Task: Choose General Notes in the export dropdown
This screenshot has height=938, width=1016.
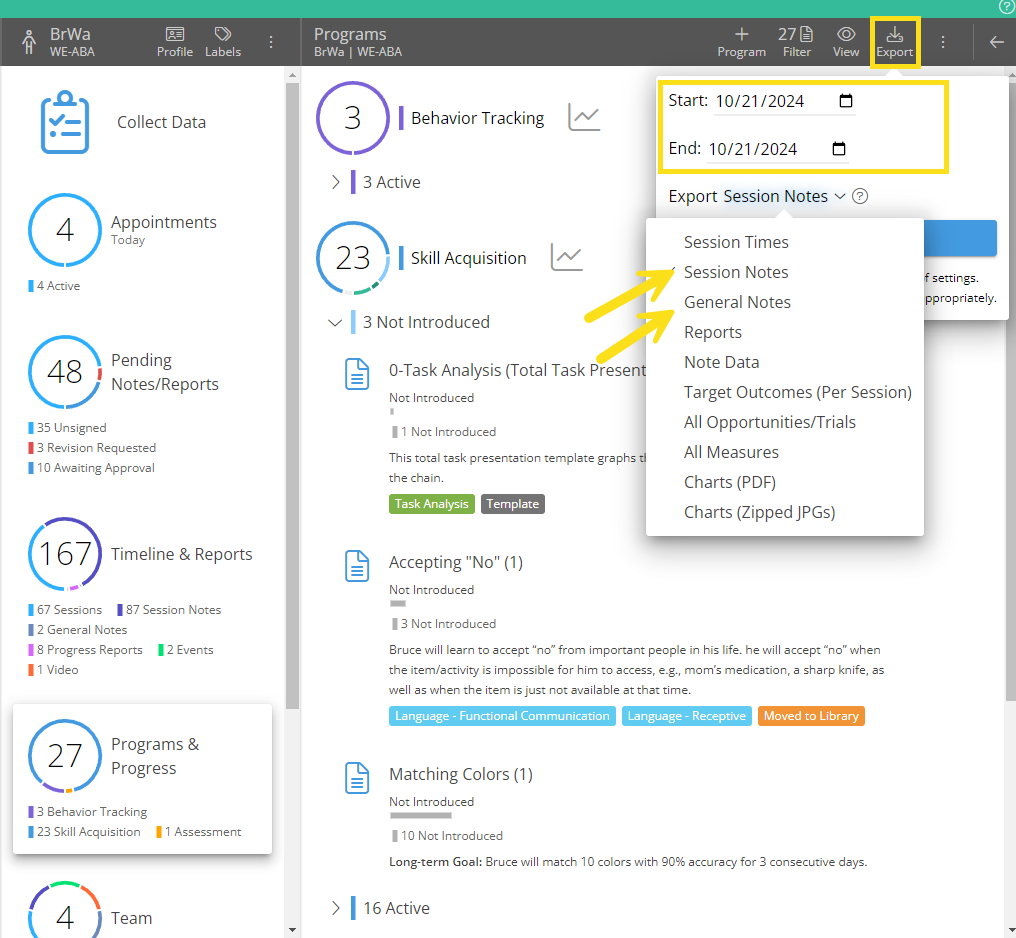Action: pyautogui.click(x=737, y=302)
